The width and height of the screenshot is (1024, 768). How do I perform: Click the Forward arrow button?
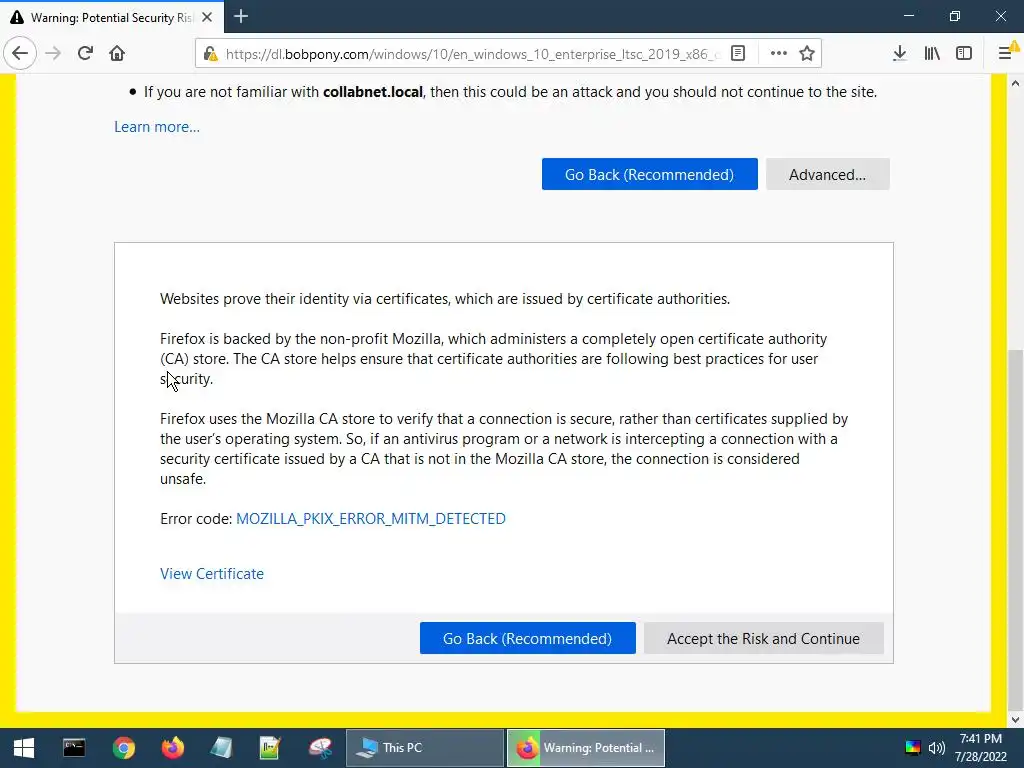click(53, 53)
